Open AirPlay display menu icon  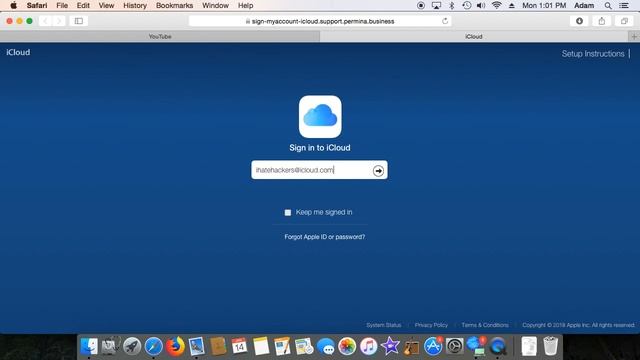(436, 5)
